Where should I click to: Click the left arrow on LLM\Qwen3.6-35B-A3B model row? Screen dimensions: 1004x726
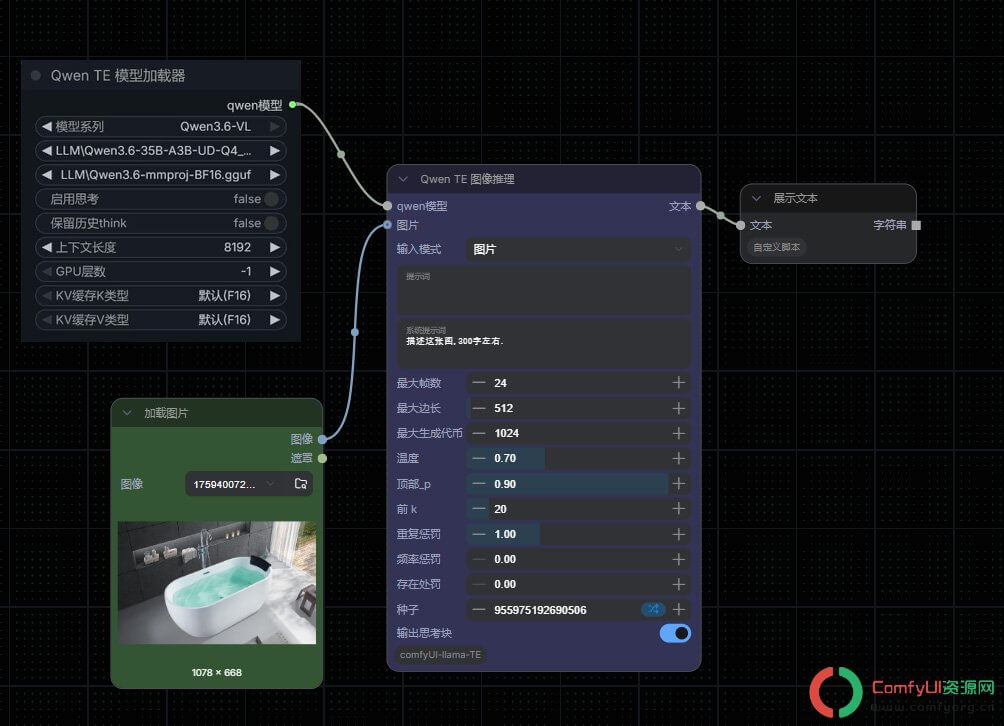[46, 151]
